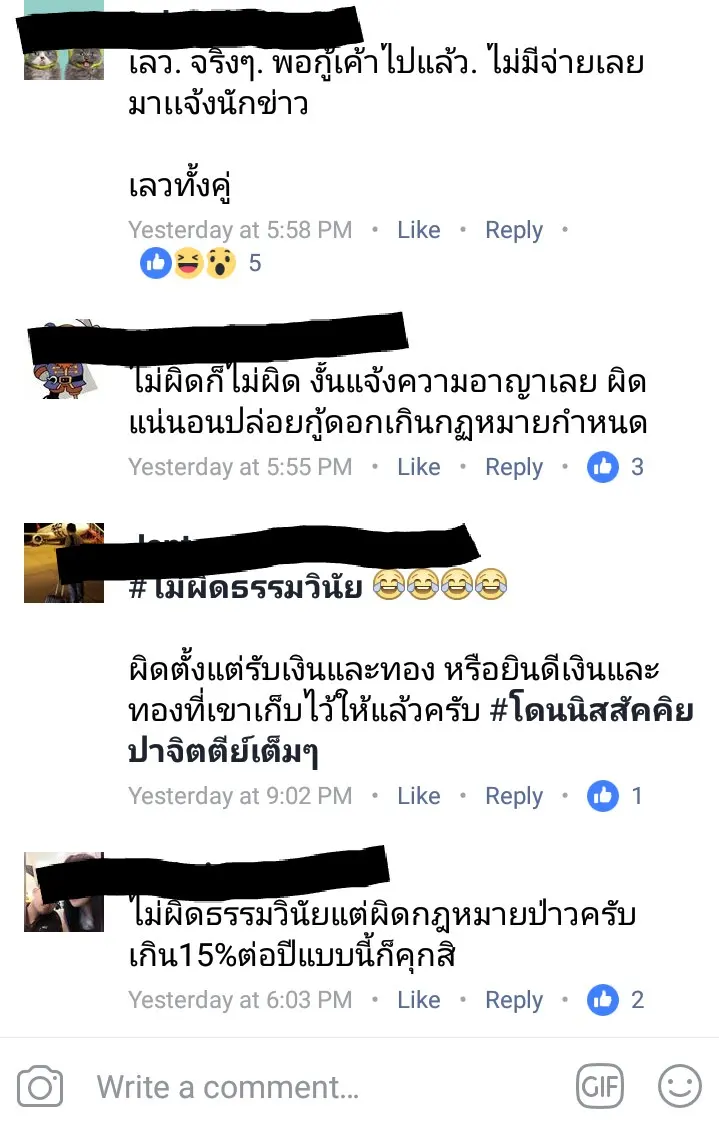Open profile photo of the 6:03 PM commenter
719x1130 pixels.
(64, 892)
